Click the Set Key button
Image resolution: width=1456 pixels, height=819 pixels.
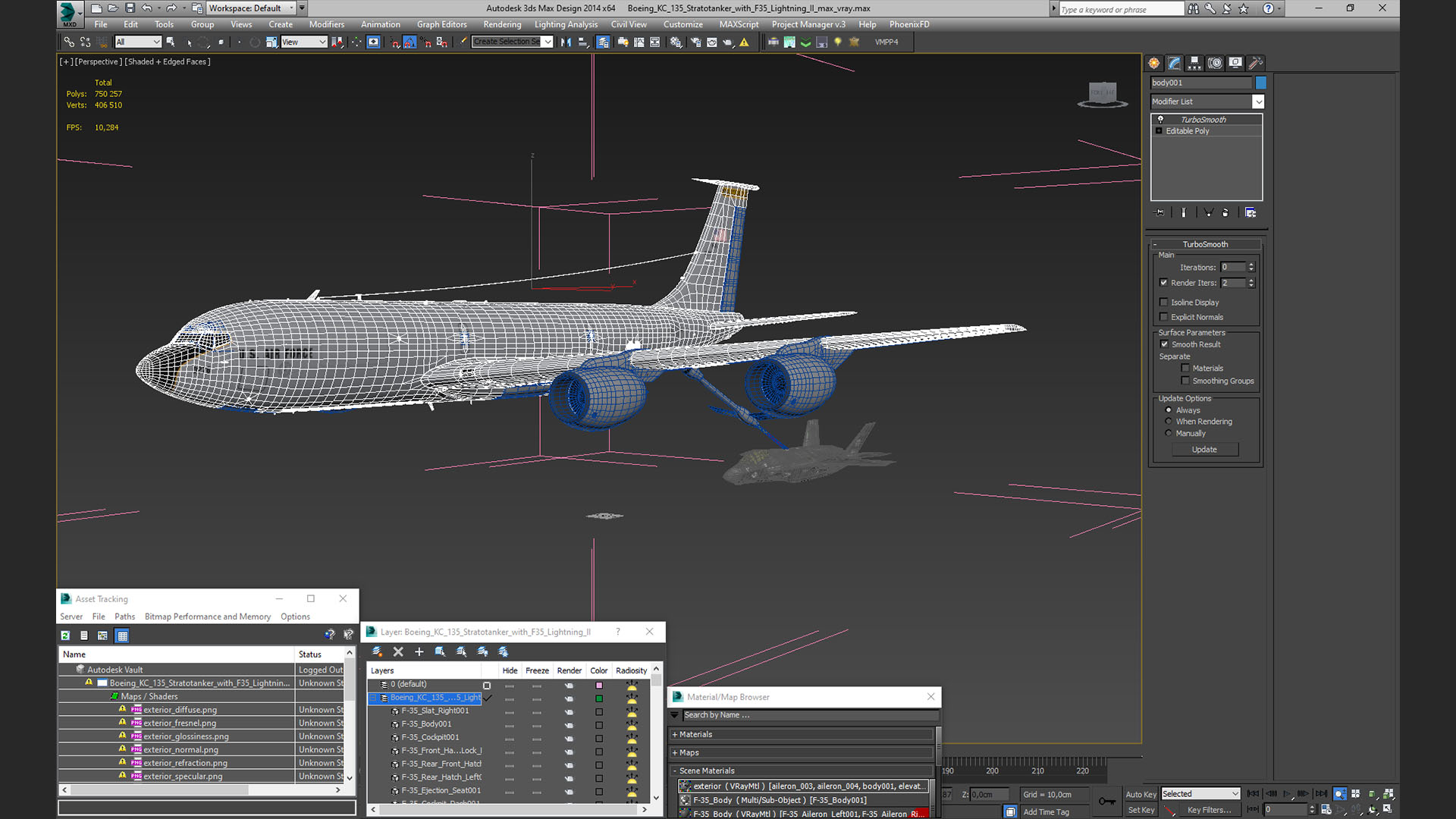(1141, 810)
